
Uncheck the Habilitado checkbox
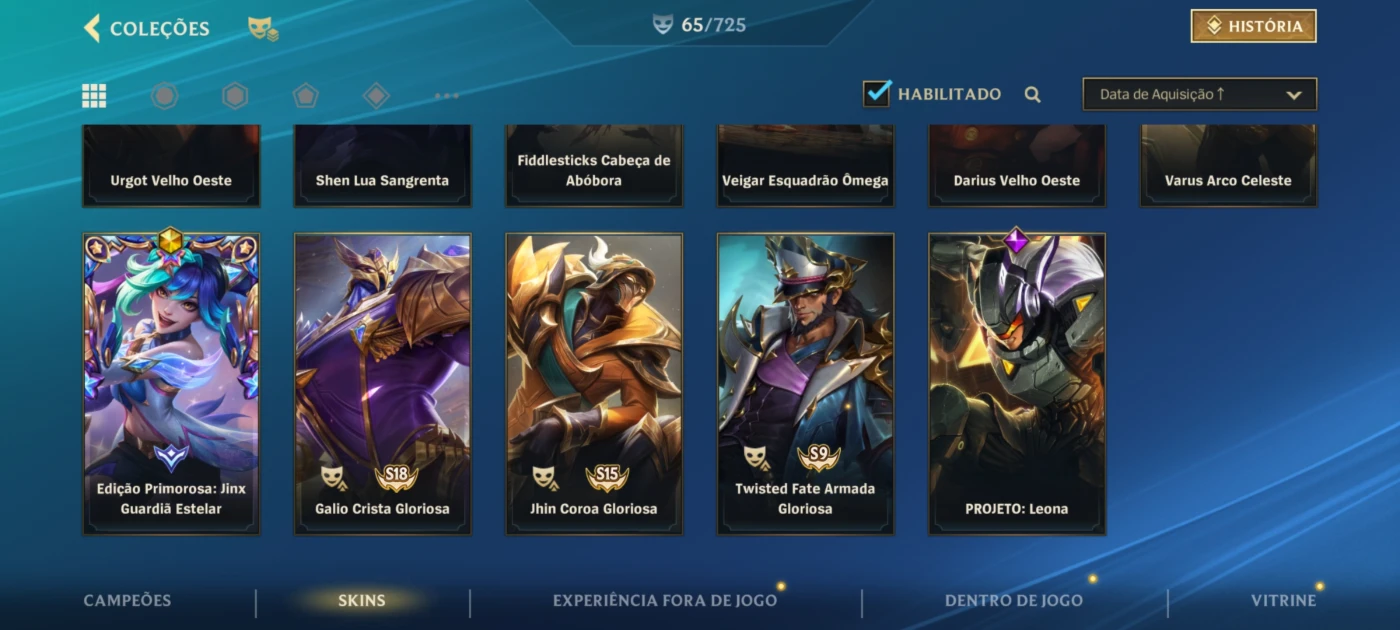[x=877, y=93]
